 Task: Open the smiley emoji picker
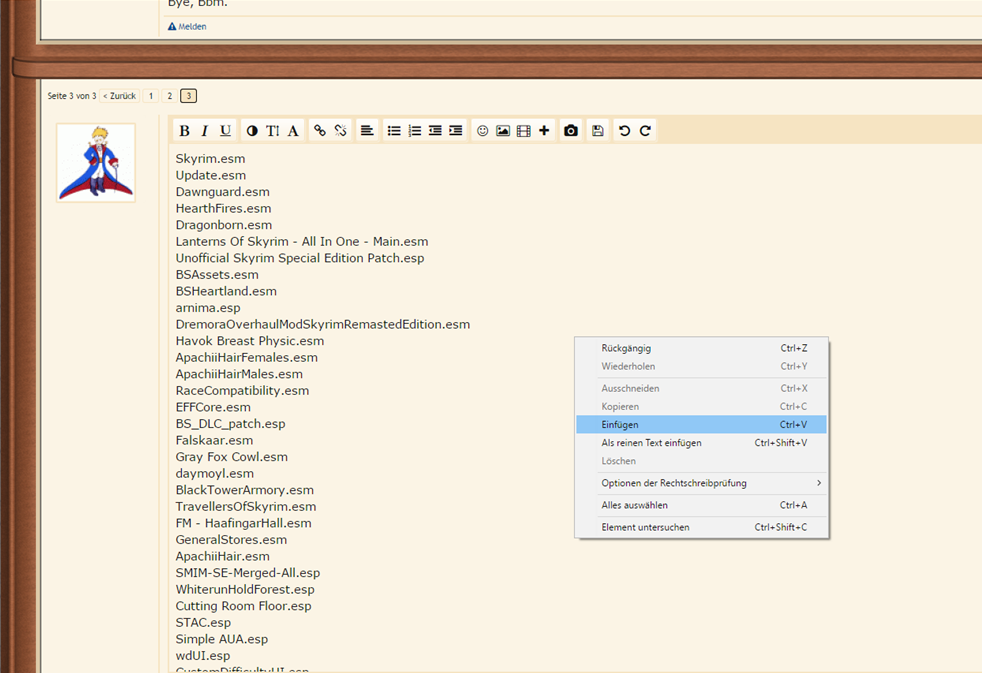(482, 131)
